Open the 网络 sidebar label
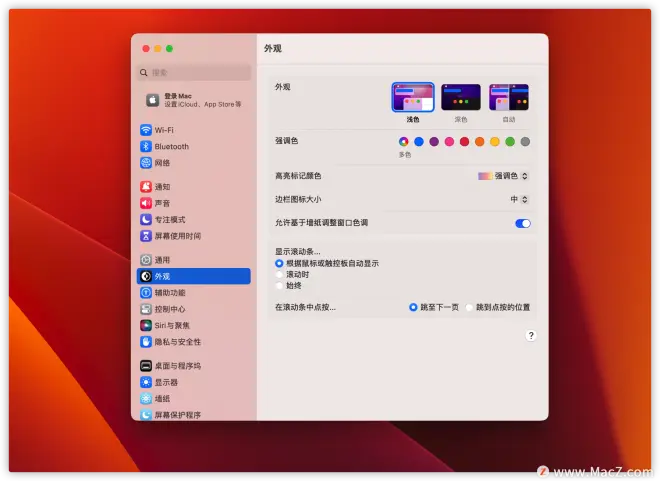This screenshot has width=660, height=481. (162, 163)
